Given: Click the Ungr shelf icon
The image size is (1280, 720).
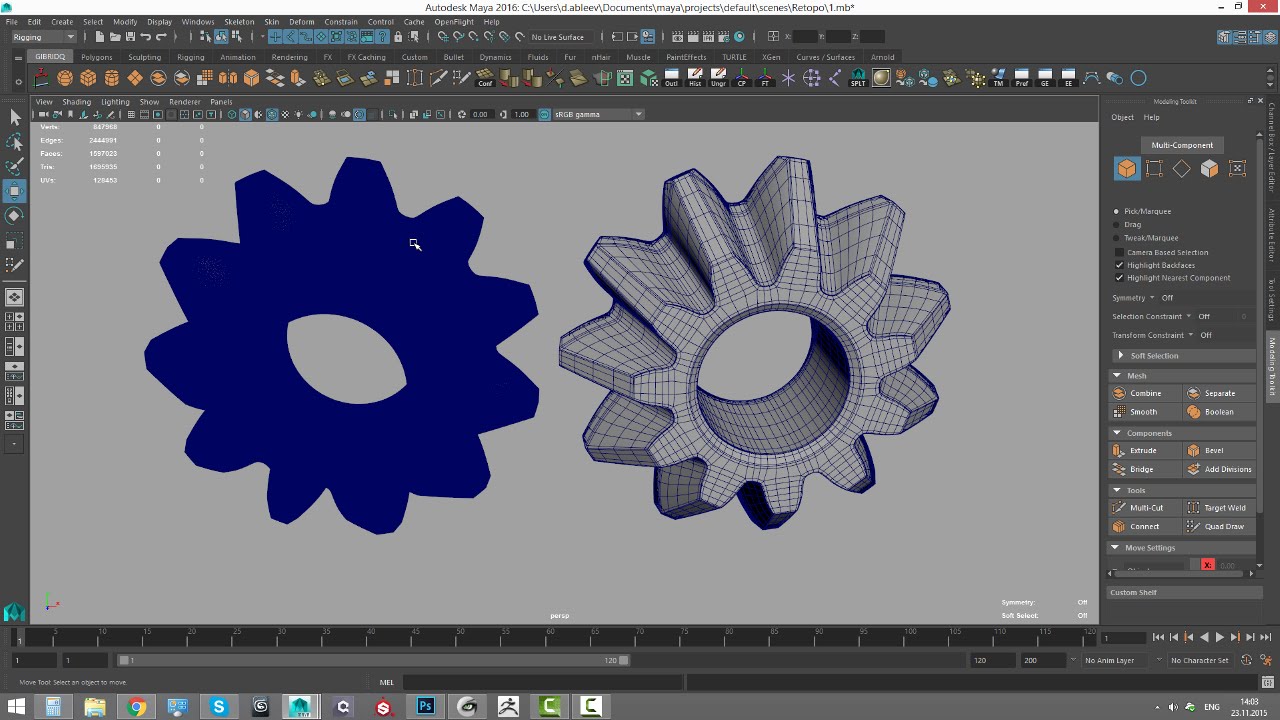Looking at the screenshot, I should [718, 78].
